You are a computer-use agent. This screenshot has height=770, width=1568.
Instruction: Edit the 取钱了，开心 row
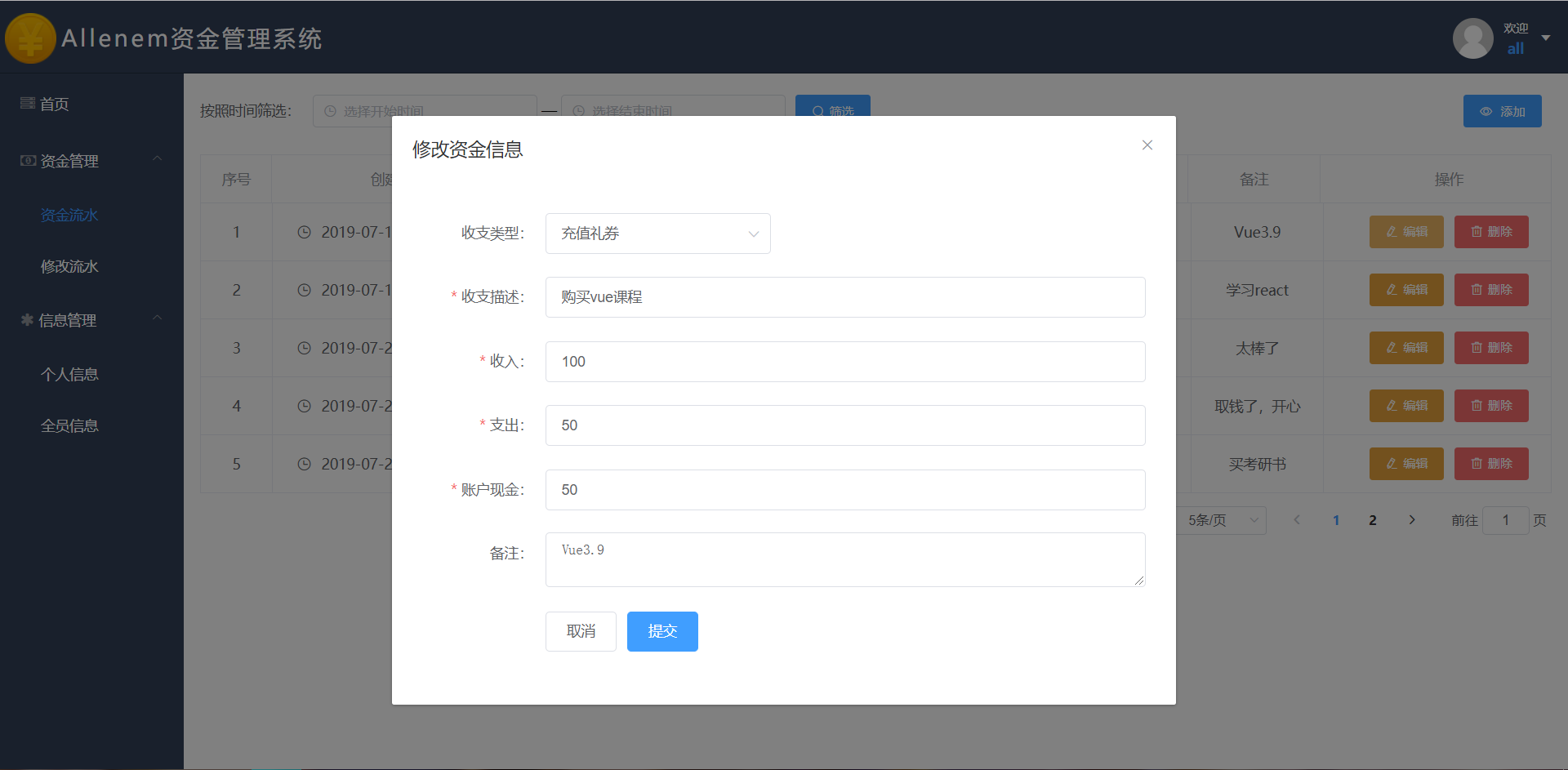click(1405, 406)
